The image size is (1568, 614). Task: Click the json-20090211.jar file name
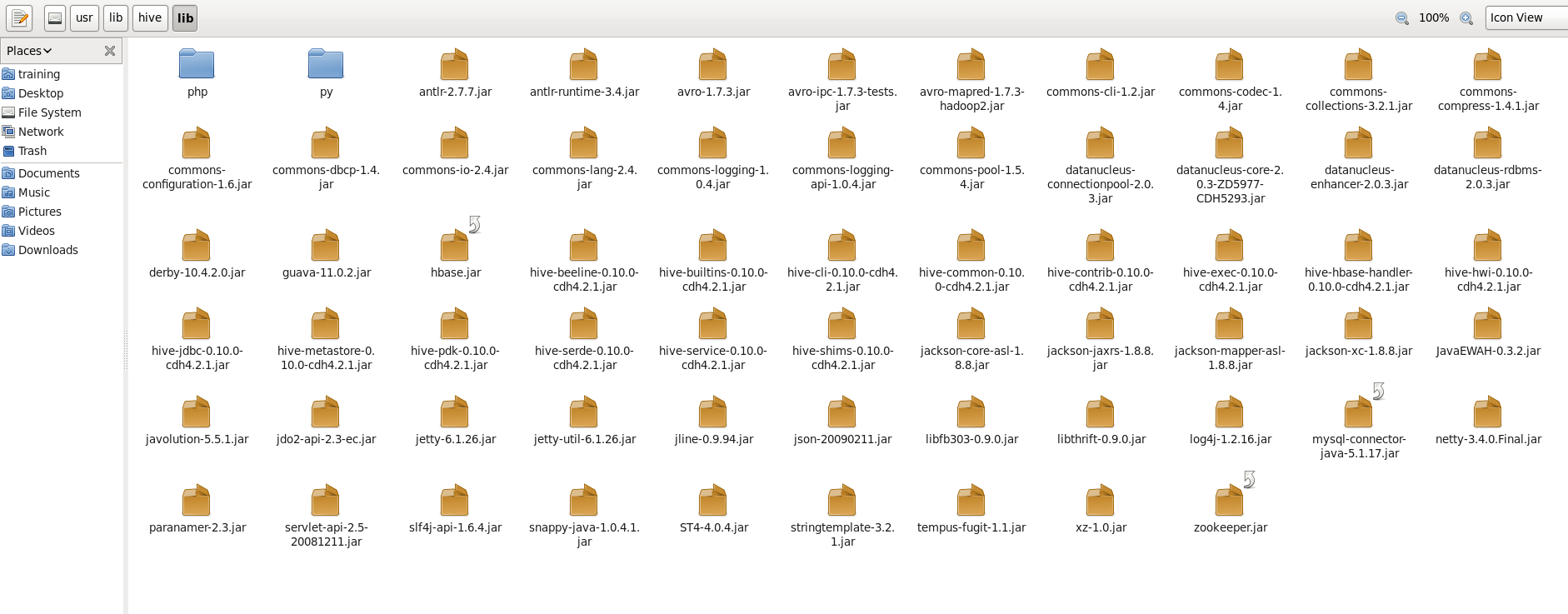point(842,439)
